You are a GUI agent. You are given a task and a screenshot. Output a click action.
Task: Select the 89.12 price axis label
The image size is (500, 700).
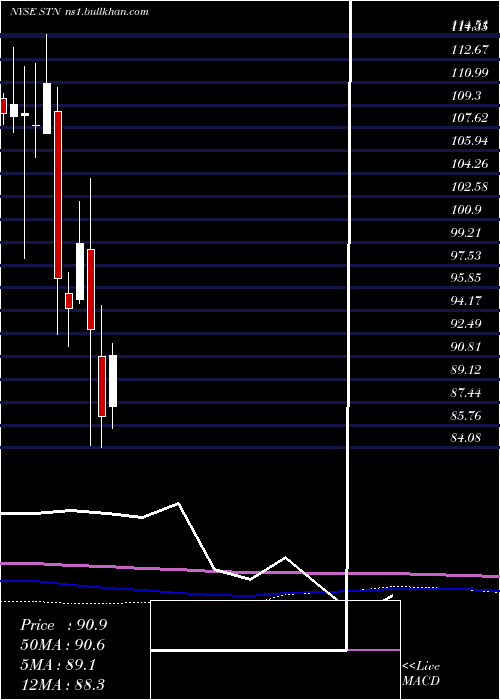tap(466, 369)
